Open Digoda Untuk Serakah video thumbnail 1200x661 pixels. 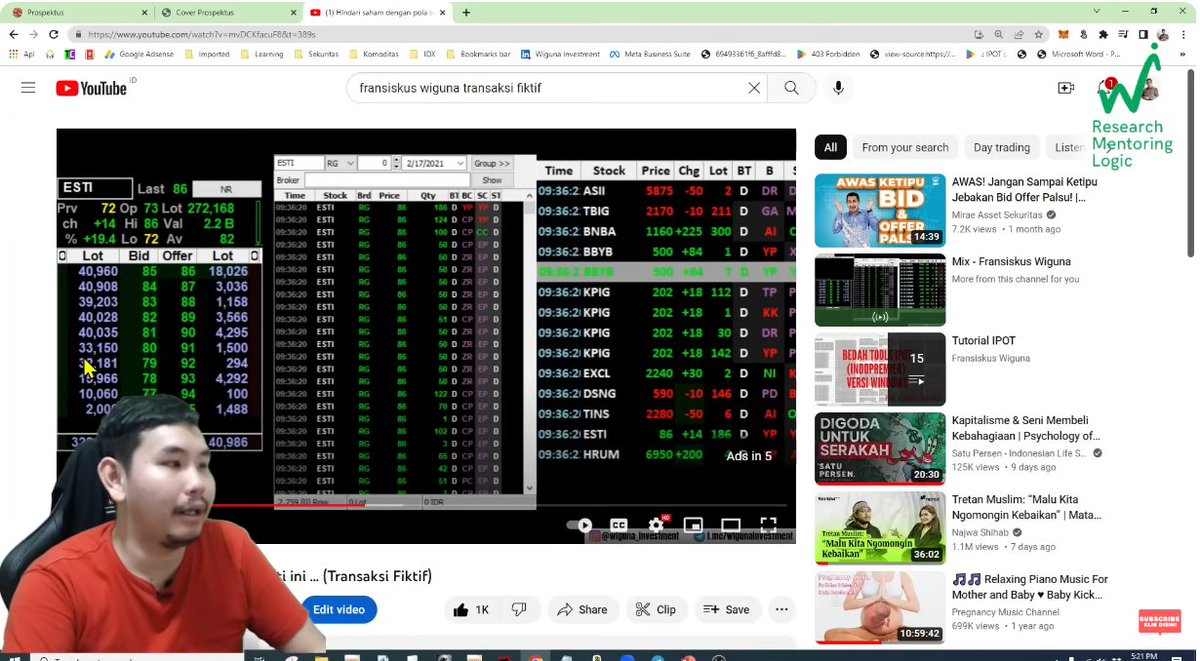point(880,449)
